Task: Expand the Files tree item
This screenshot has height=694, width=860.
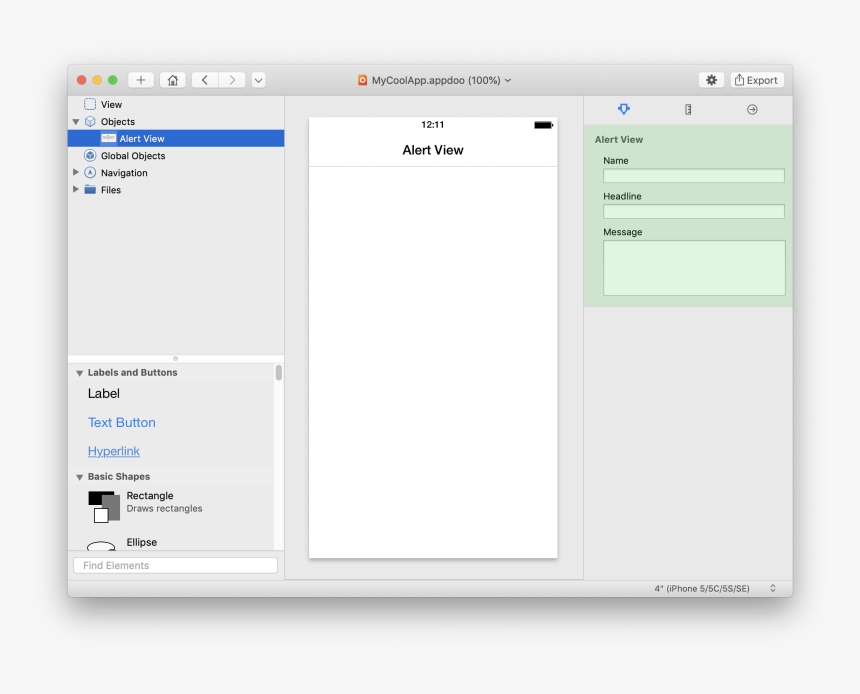Action: coord(76,190)
